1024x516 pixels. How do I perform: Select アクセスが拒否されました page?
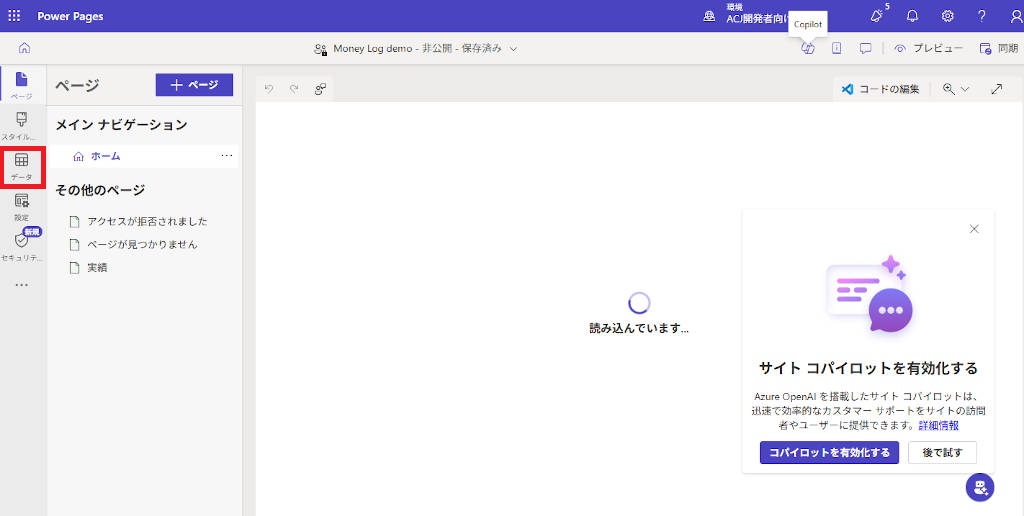tap(148, 221)
